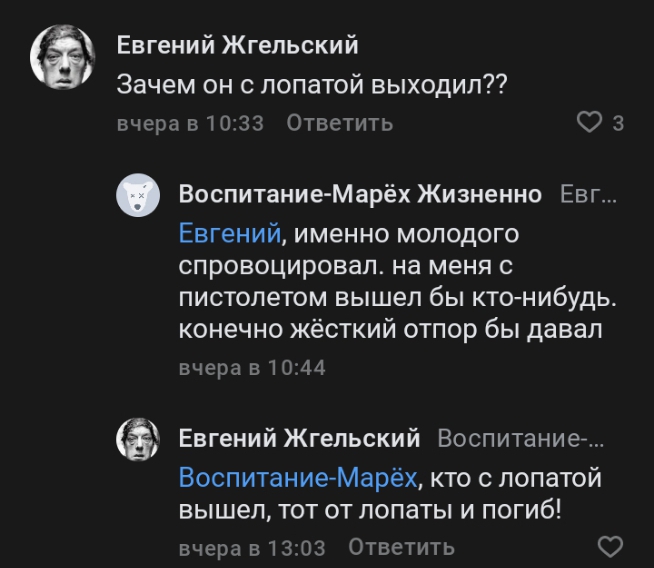Open author name Евгений Жгельский on top comment
The image size is (654, 568).
[x=237, y=45]
